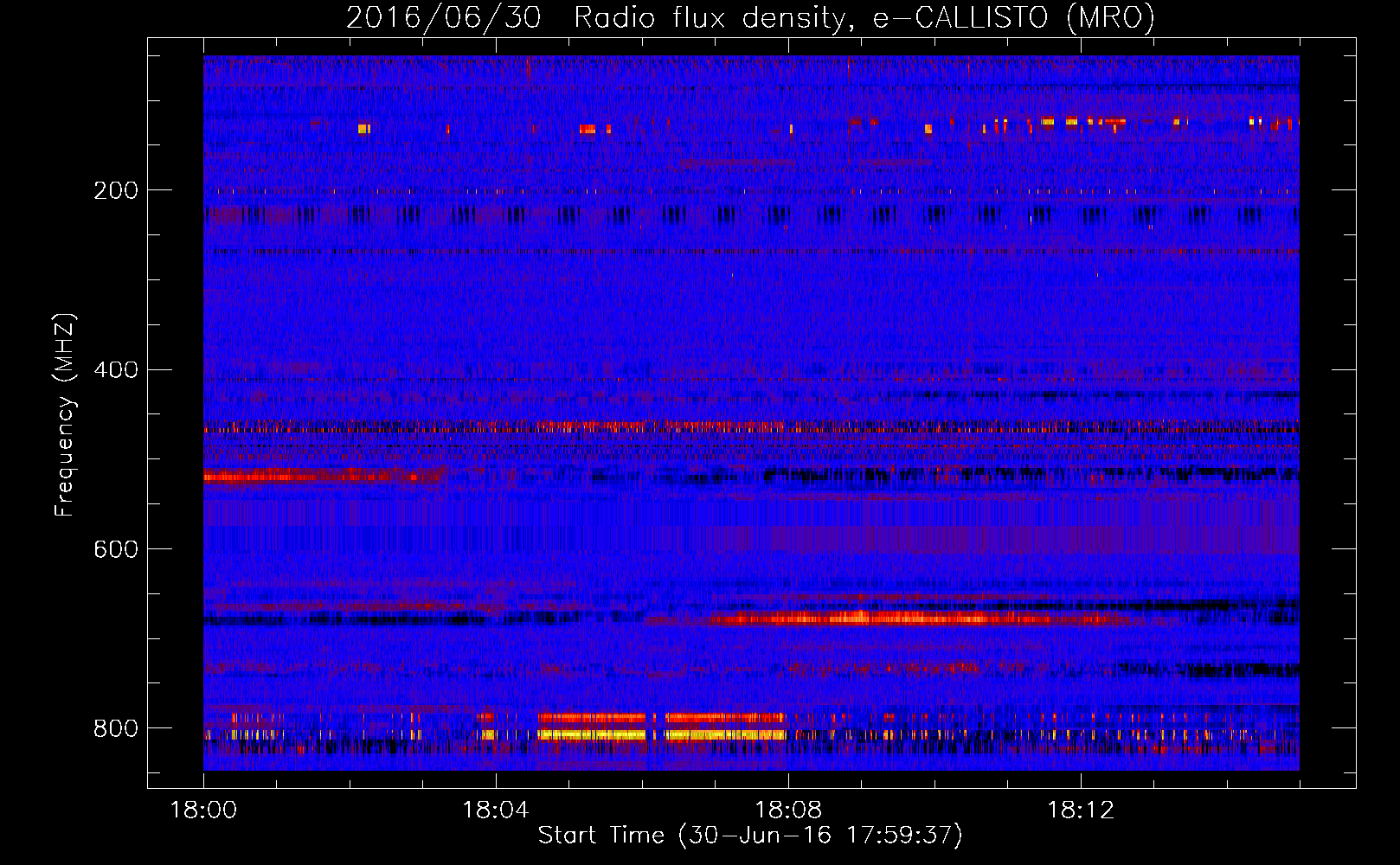Click the red band near 520 MHz at 18:00
This screenshot has height=865, width=1400.
(320, 476)
